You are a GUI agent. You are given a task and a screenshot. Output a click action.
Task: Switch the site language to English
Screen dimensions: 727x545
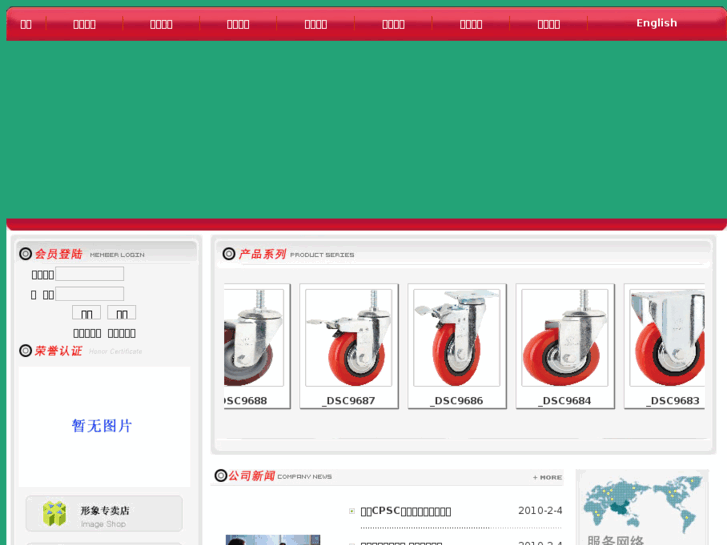coord(656,23)
